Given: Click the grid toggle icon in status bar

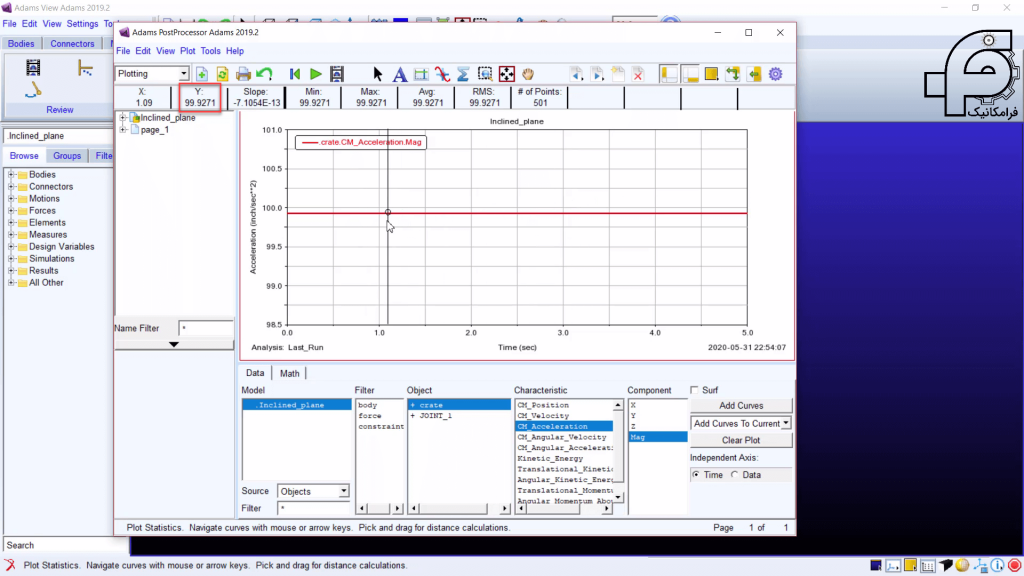Looking at the screenshot, I should (927, 566).
